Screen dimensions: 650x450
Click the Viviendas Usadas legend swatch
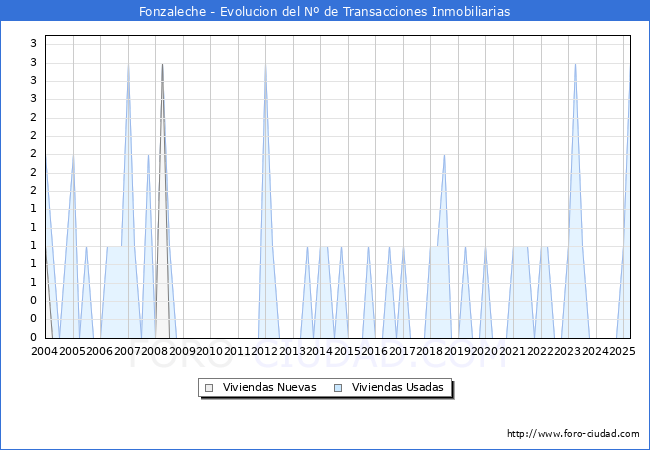[338, 388]
